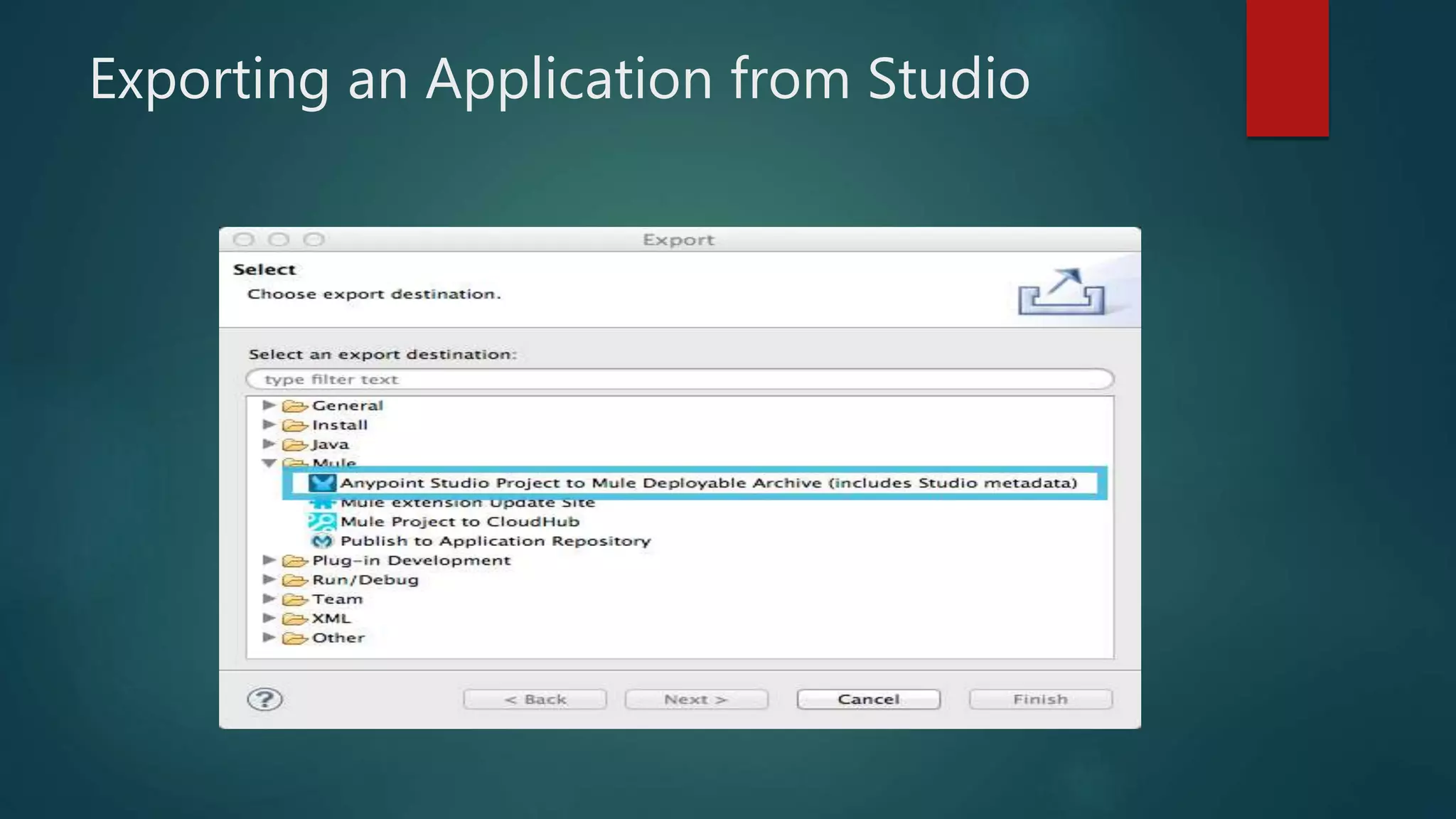Click the Back button
Viewport: 1456px width, 819px height.
535,700
